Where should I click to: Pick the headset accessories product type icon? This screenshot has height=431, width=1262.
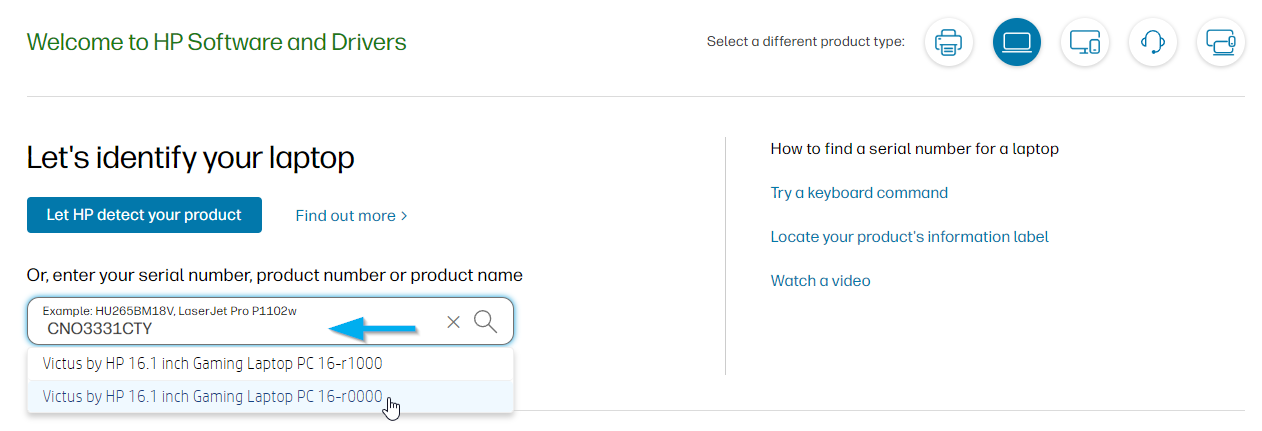pos(1152,43)
